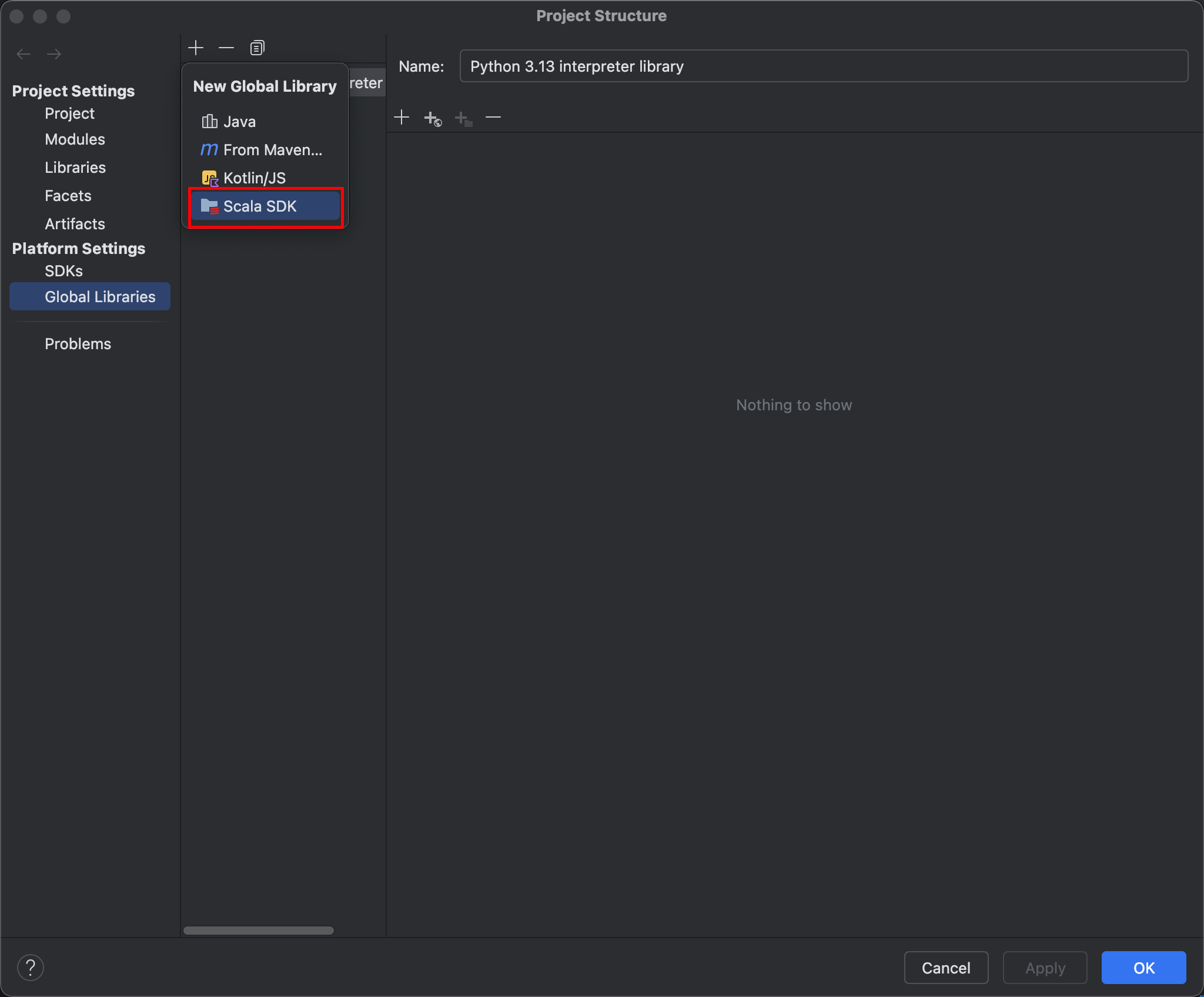Click the copy library icon
Viewport: 1204px width, 997px height.
[257, 48]
